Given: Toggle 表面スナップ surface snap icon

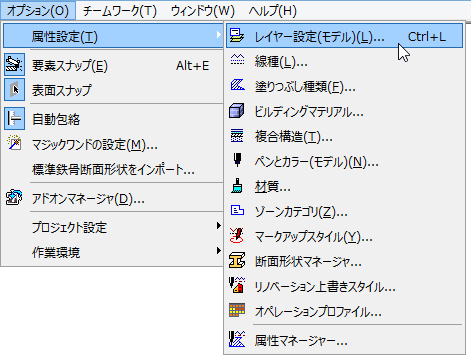Looking at the screenshot, I should pos(14,89).
